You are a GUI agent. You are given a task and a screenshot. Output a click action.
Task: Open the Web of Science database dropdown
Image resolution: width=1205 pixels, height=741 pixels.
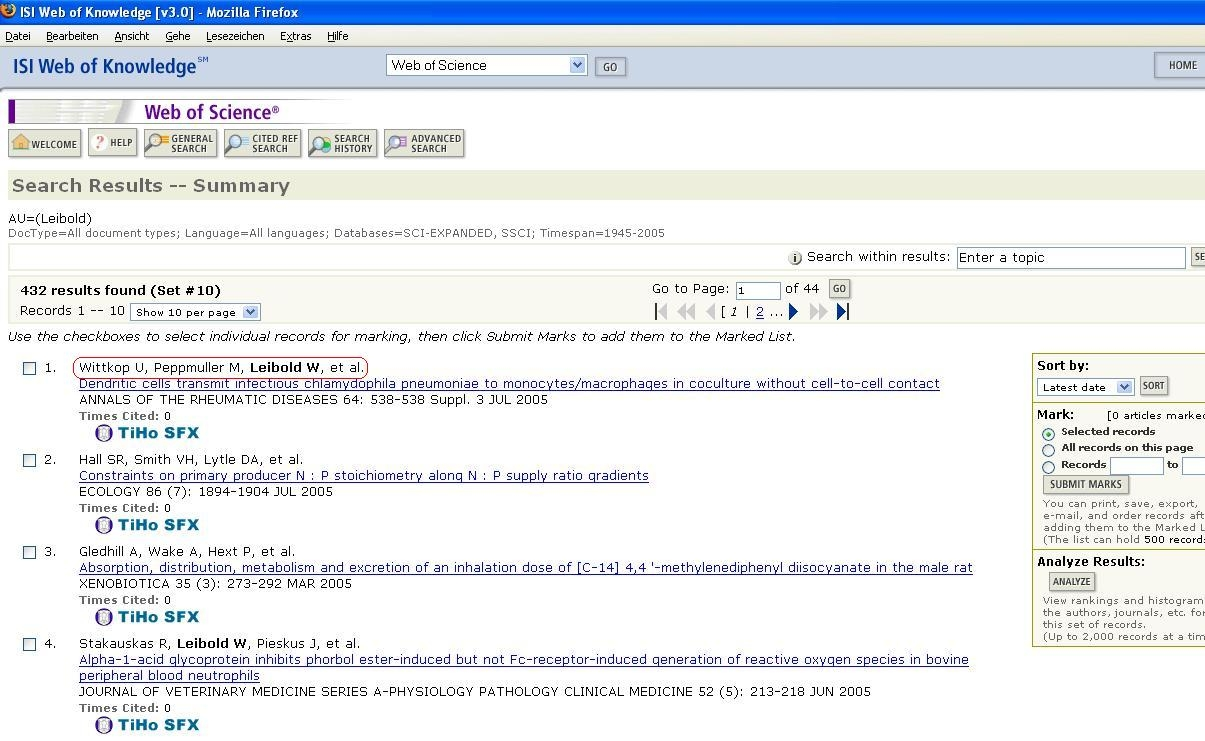(486, 65)
